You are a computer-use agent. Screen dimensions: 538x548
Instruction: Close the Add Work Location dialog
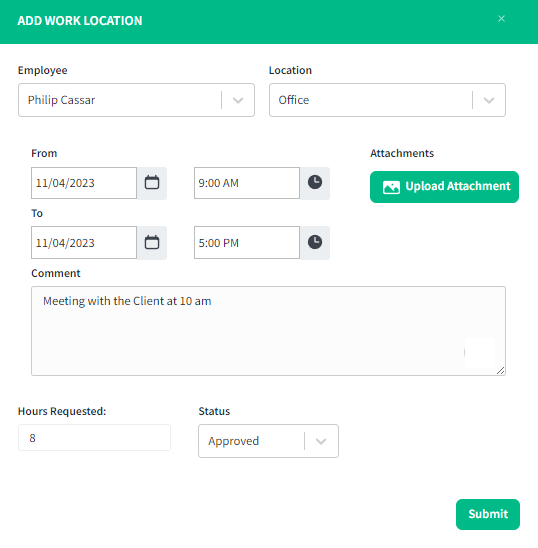click(501, 19)
